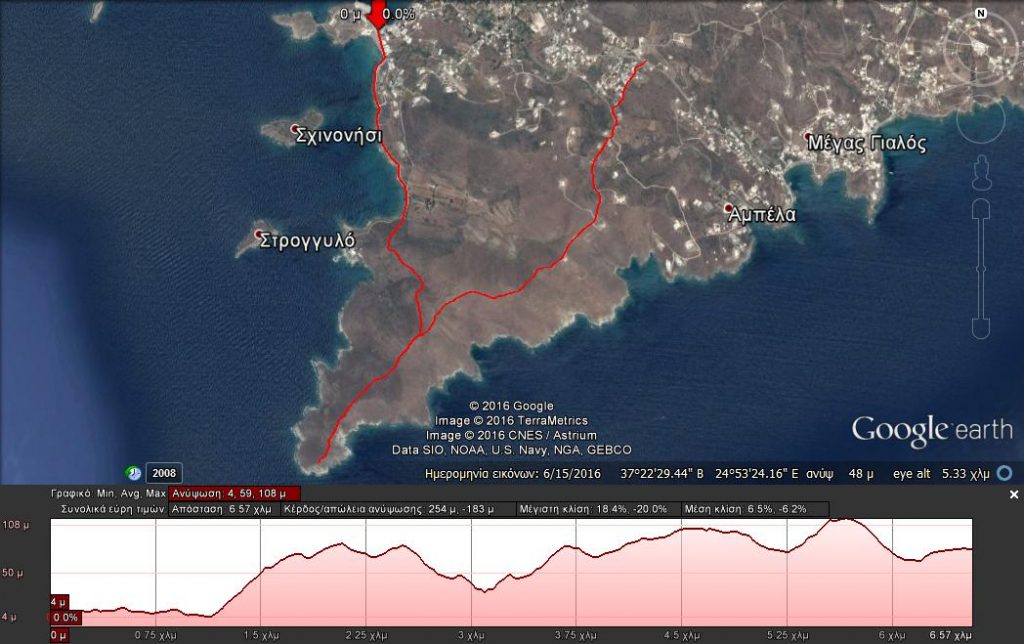Viewport: 1024px width, 644px height.
Task: Click the N north button on the compass
Action: click(980, 13)
